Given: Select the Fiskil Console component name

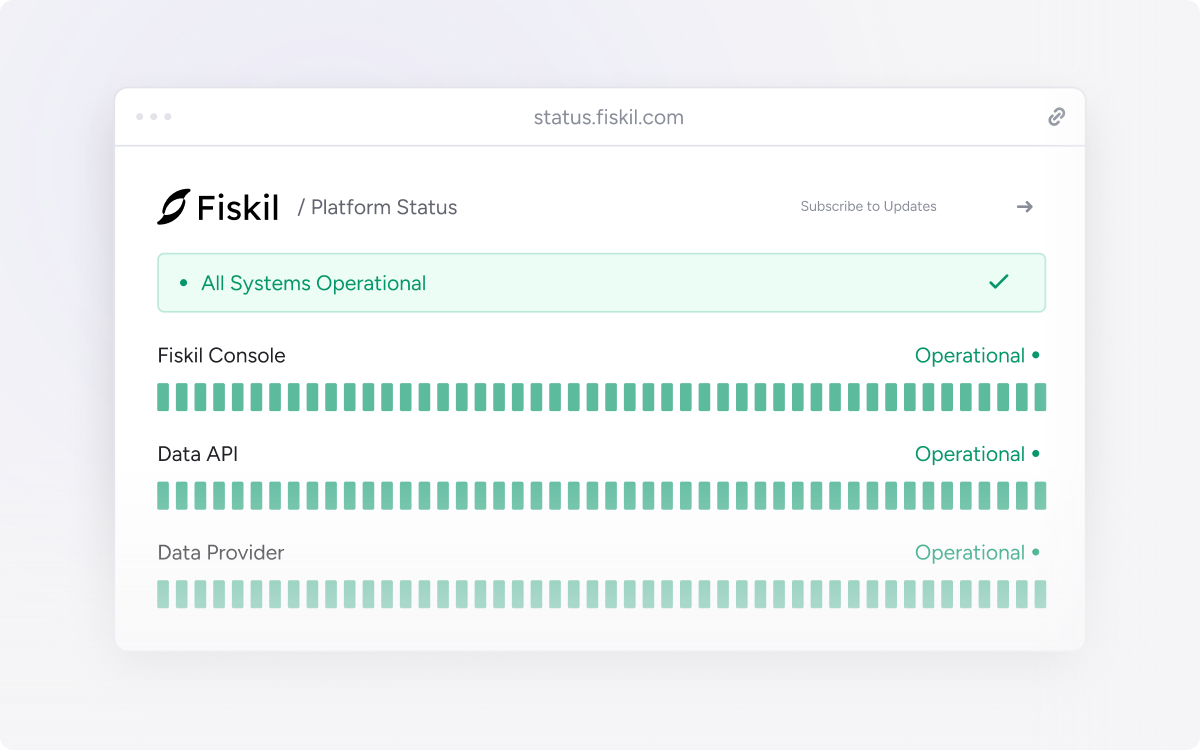Looking at the screenshot, I should [x=221, y=355].
